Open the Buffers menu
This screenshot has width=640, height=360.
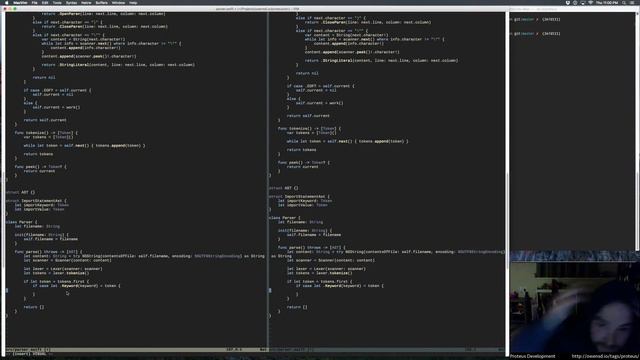[x=102, y=2]
